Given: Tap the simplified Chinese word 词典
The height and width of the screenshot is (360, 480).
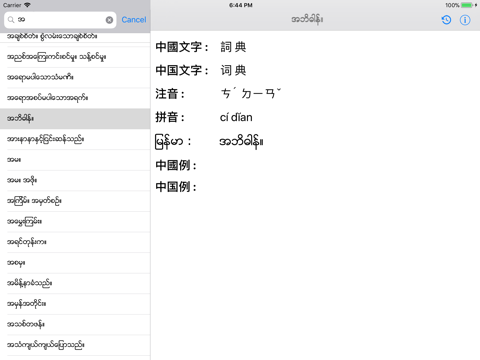Looking at the screenshot, I should (x=233, y=70).
